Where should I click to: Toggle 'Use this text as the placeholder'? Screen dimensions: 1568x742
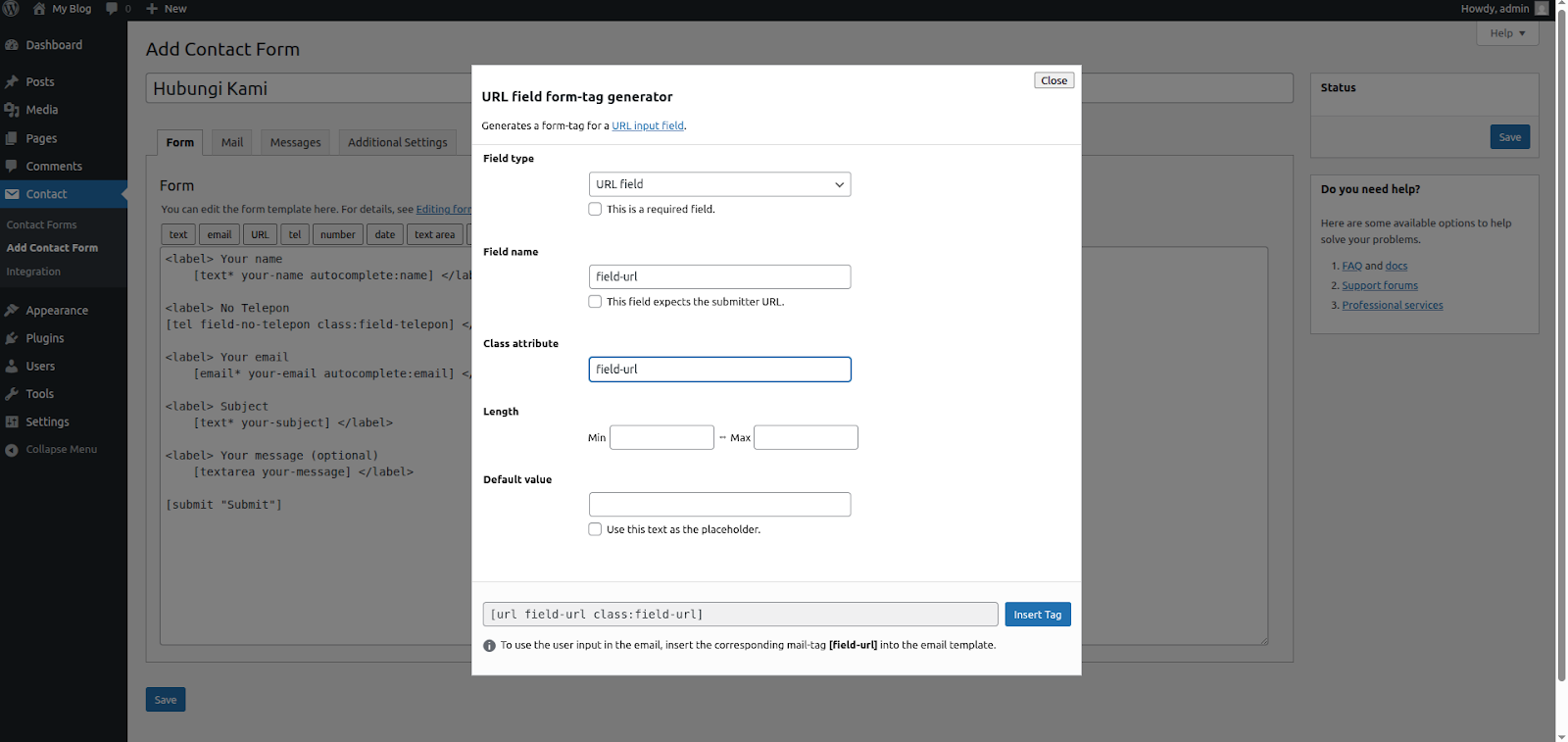point(595,529)
